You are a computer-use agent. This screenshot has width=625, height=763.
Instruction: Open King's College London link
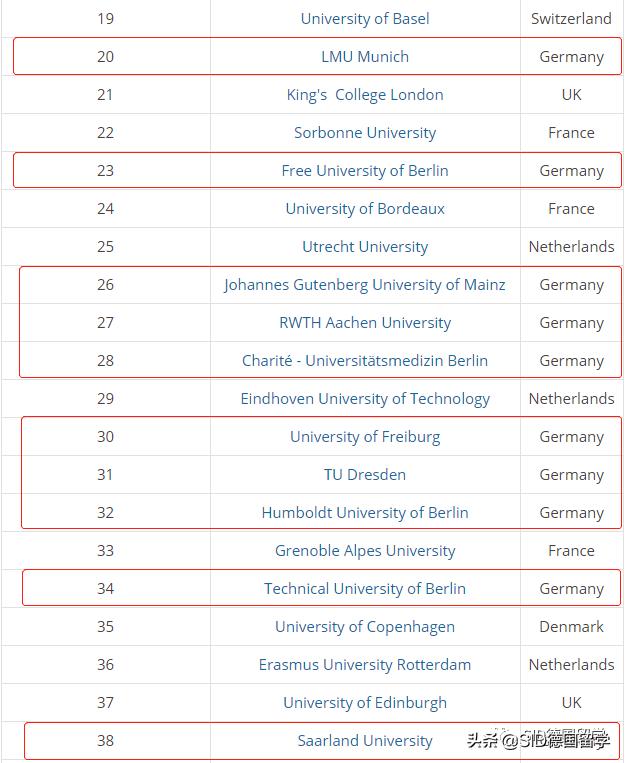tap(365, 95)
